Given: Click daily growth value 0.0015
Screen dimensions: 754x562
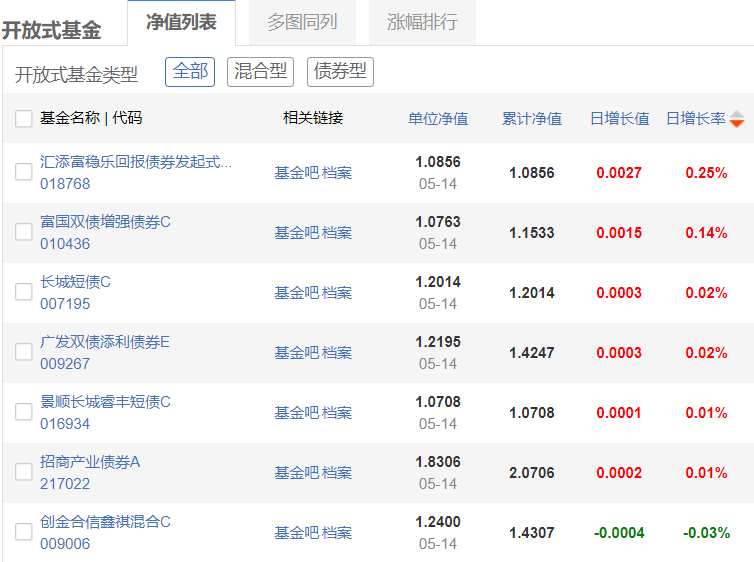Looking at the screenshot, I should point(619,233).
